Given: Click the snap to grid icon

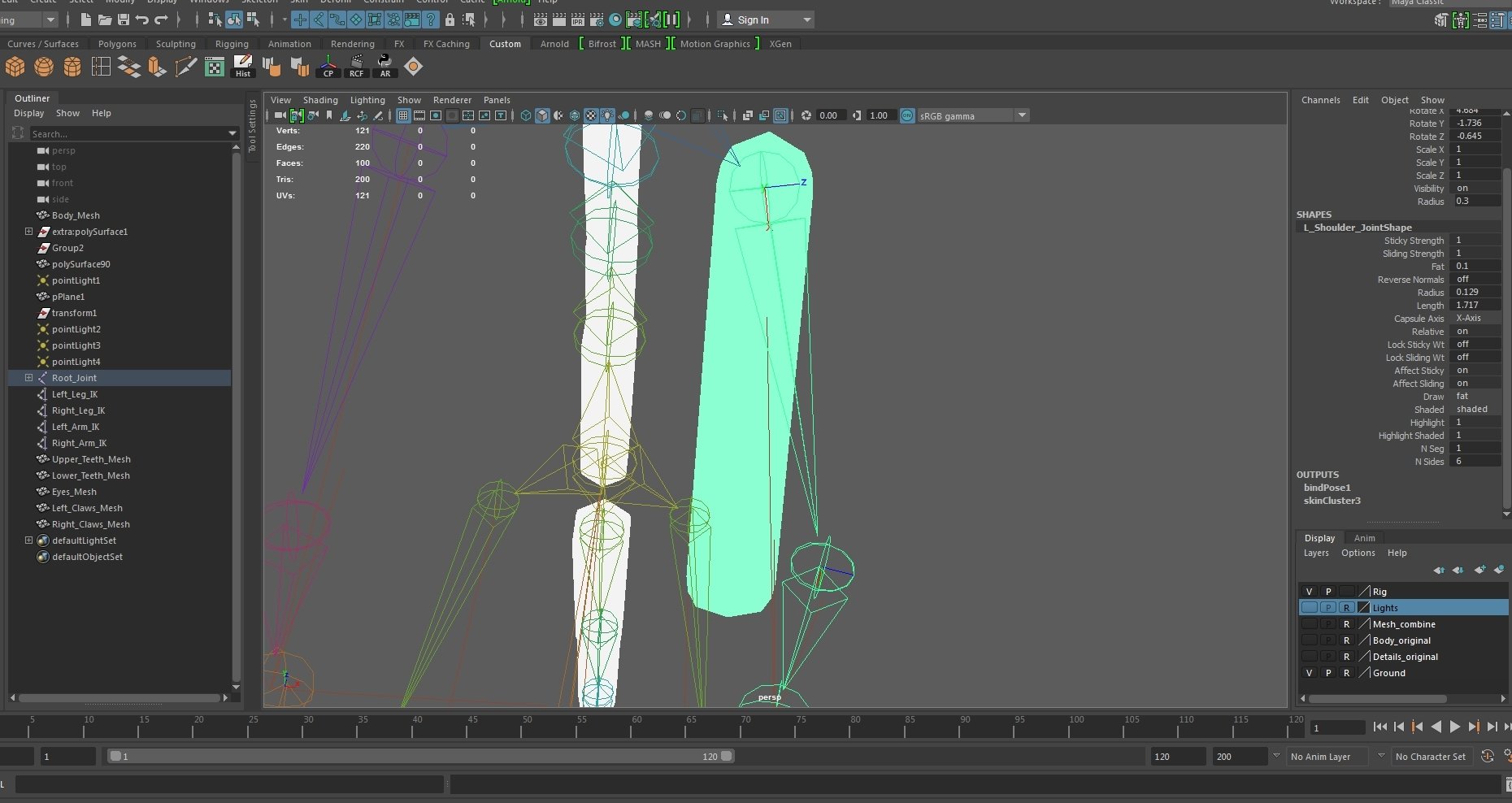Looking at the screenshot, I should [x=300, y=20].
